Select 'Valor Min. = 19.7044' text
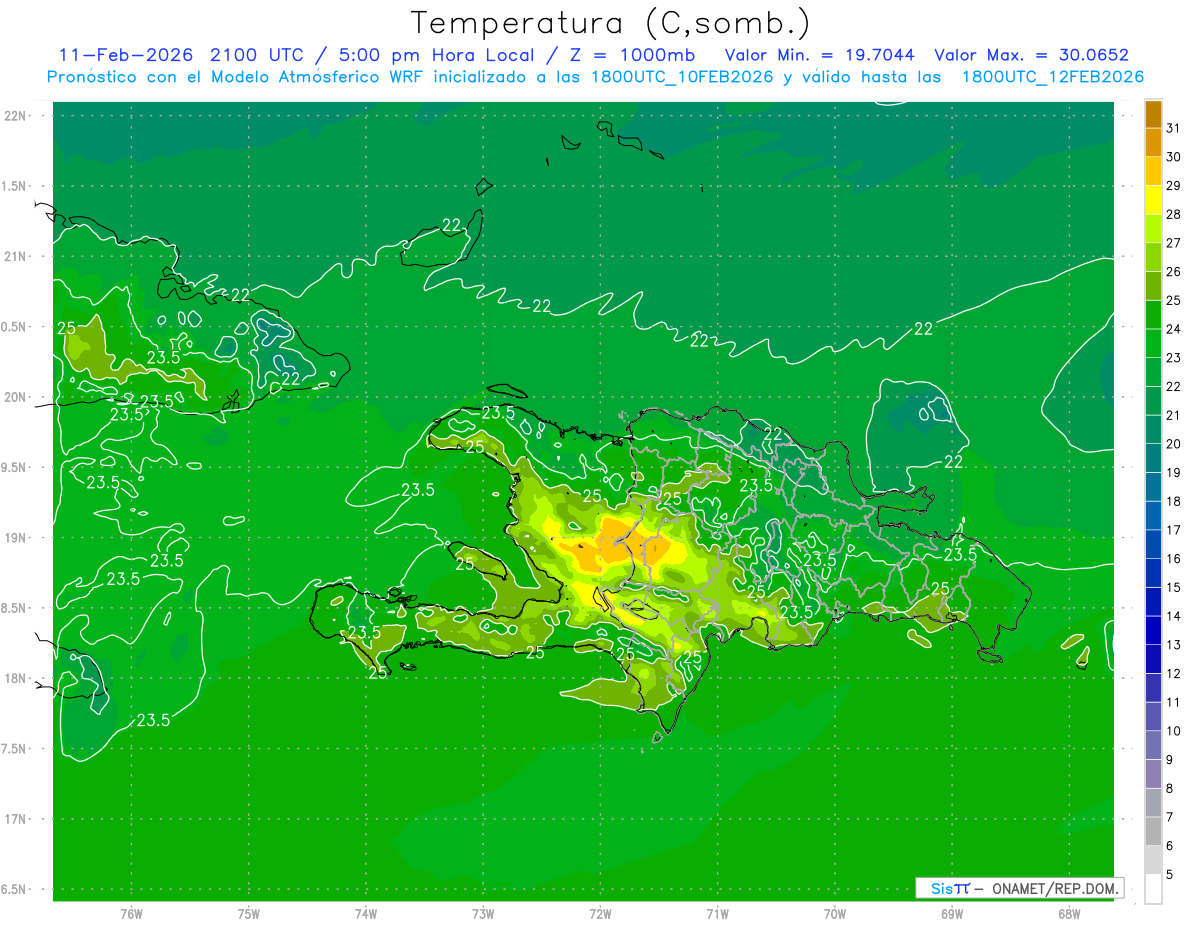 pyautogui.click(x=819, y=55)
